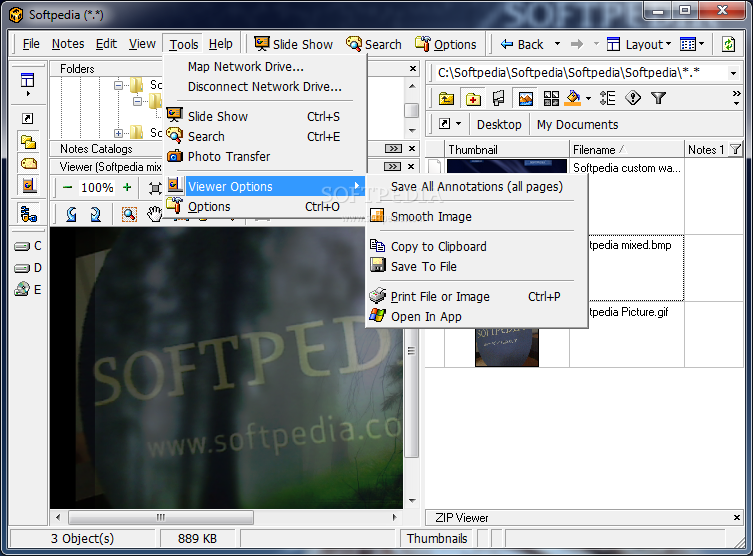Click the viewer horizontal scrollbar thumb

[x=161, y=517]
